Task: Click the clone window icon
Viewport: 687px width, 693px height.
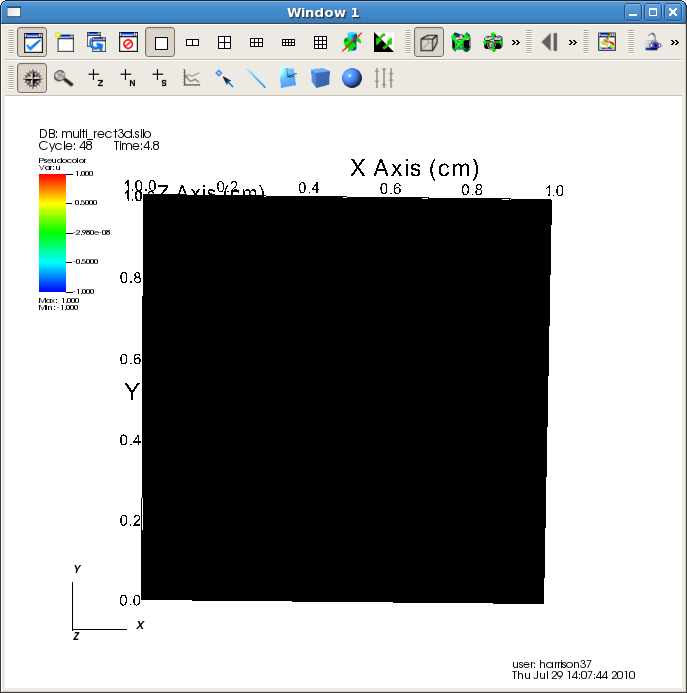Action: 96,42
